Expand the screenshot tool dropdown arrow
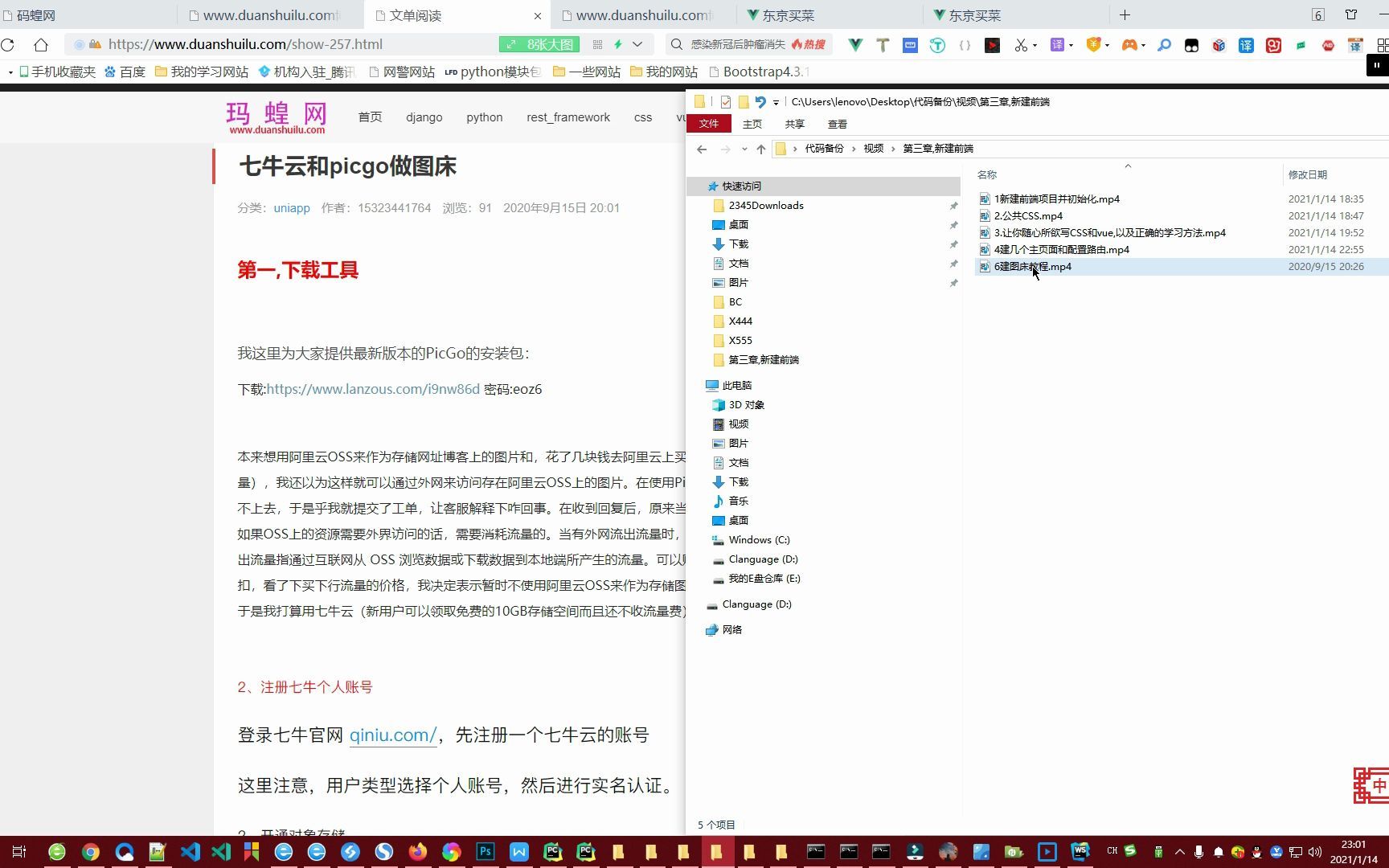The height and width of the screenshot is (868, 1389). [1035, 46]
